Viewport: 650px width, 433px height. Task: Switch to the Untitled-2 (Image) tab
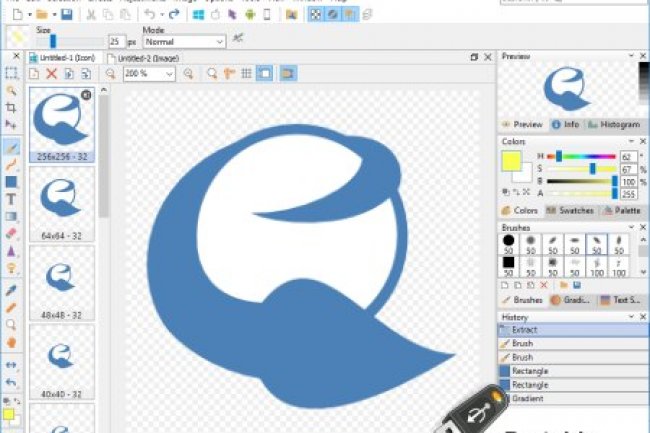pos(143,58)
